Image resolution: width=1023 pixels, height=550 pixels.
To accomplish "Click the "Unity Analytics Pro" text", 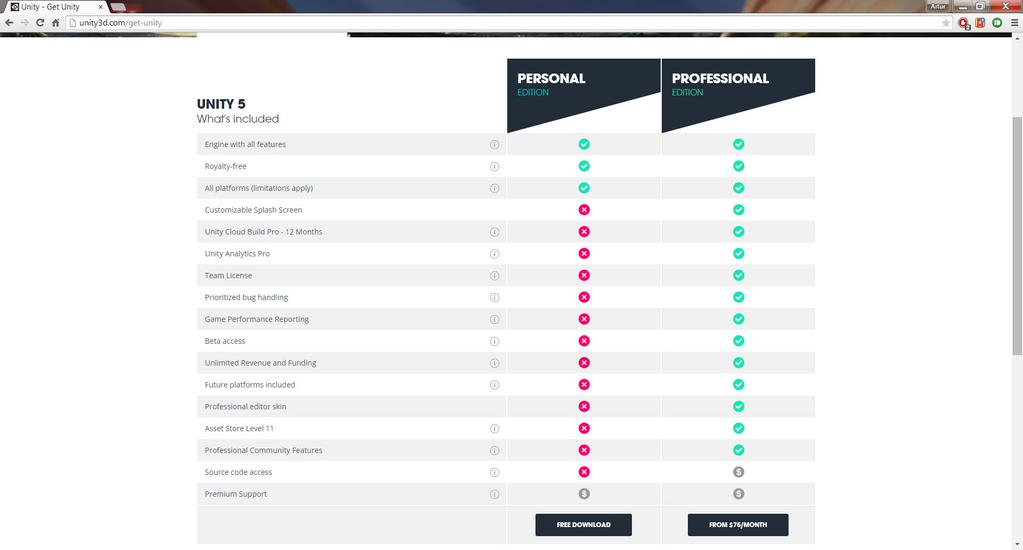I will (237, 254).
